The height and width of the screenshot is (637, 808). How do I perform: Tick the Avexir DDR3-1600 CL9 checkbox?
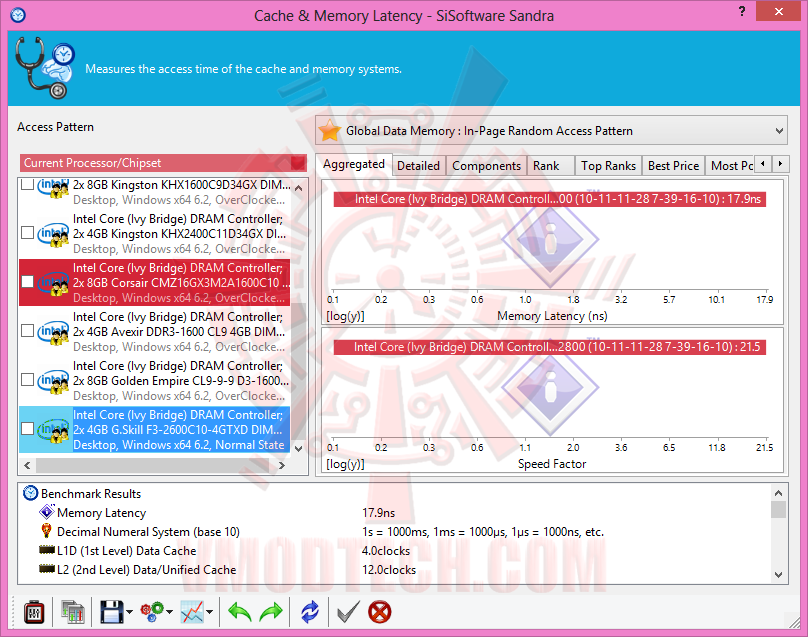click(27, 331)
